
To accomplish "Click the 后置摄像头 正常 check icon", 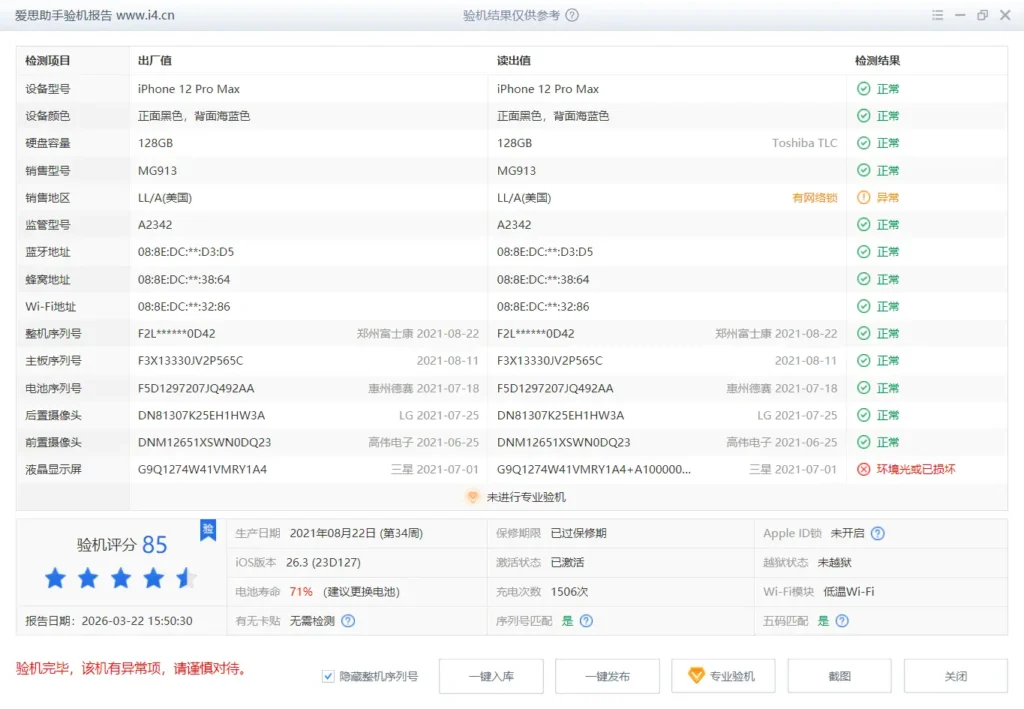I will (x=863, y=415).
